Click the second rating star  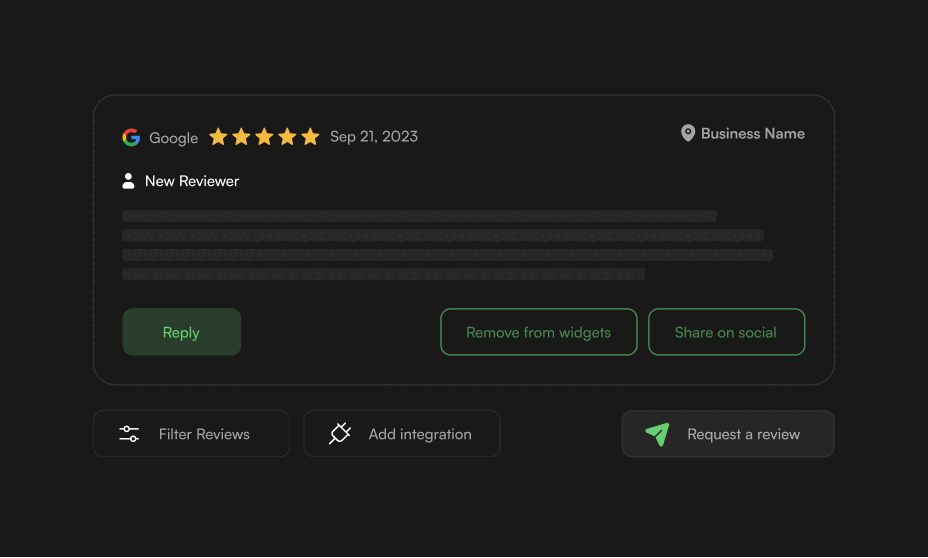tap(241, 136)
